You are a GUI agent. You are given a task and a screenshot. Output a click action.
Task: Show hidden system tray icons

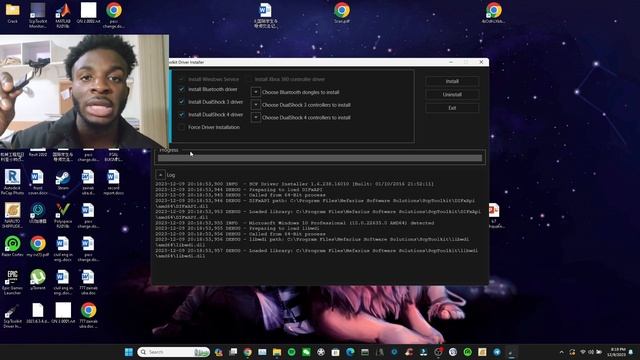tap(562, 352)
